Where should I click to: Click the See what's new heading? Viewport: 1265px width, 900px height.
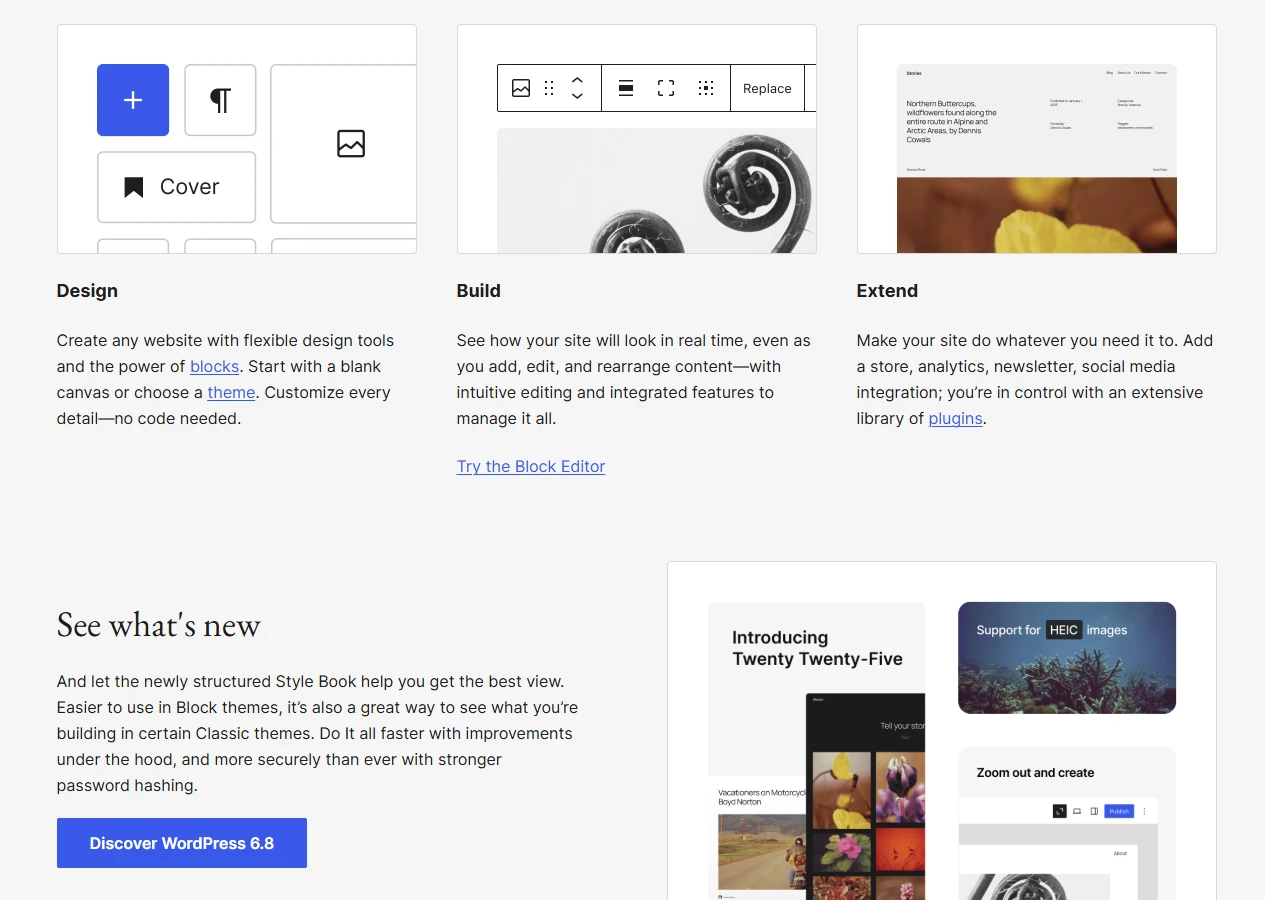point(159,625)
